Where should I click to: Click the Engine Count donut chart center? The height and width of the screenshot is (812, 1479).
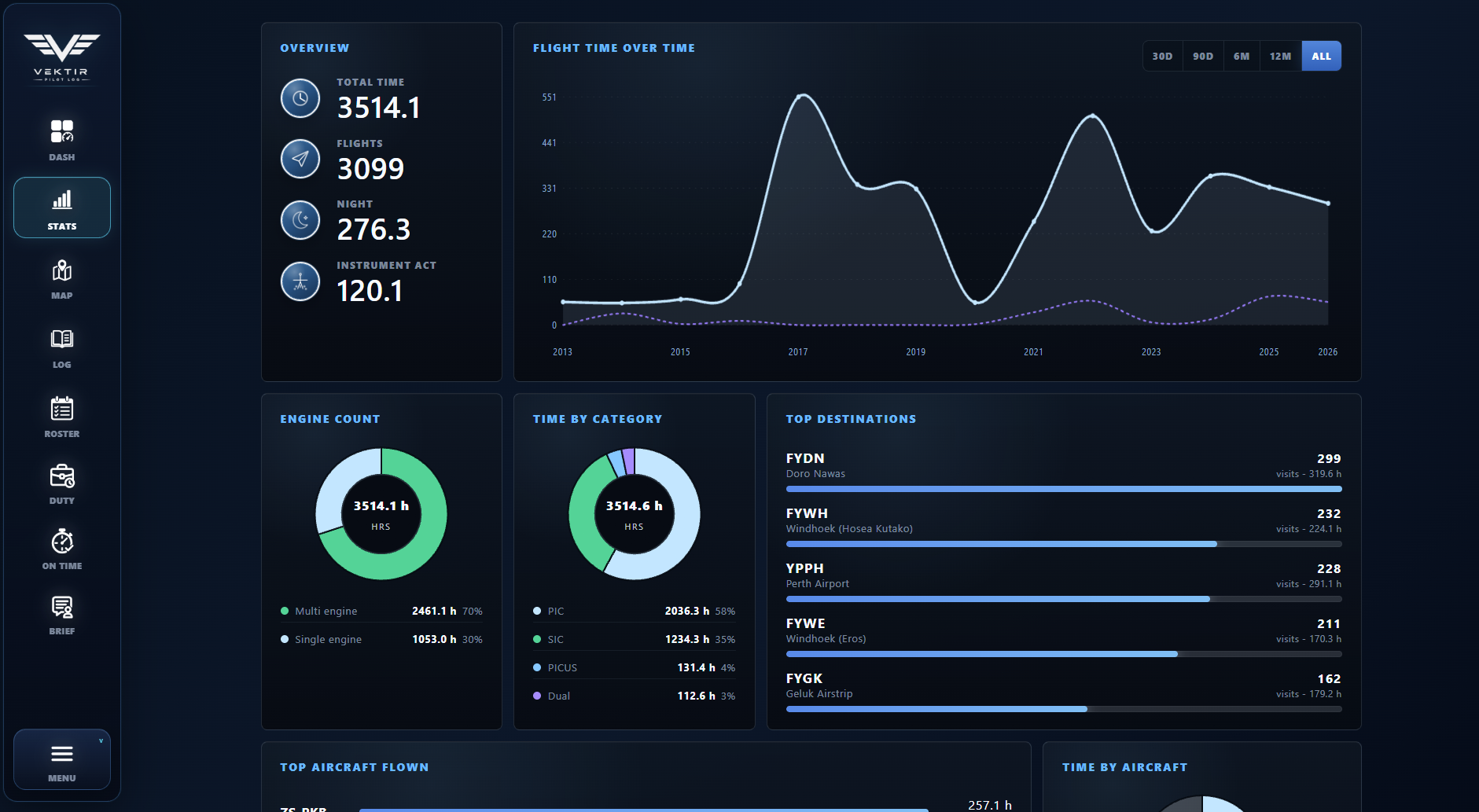point(381,514)
